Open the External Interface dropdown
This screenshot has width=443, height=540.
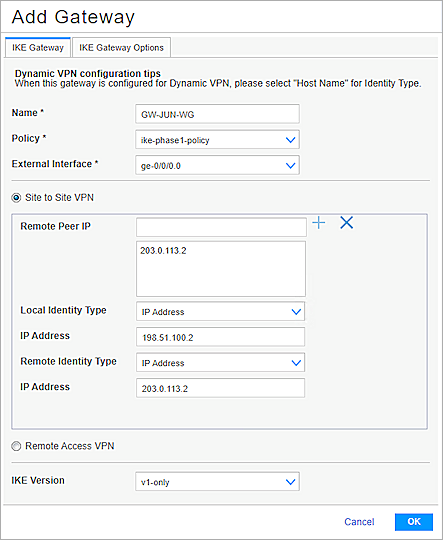tap(217, 165)
